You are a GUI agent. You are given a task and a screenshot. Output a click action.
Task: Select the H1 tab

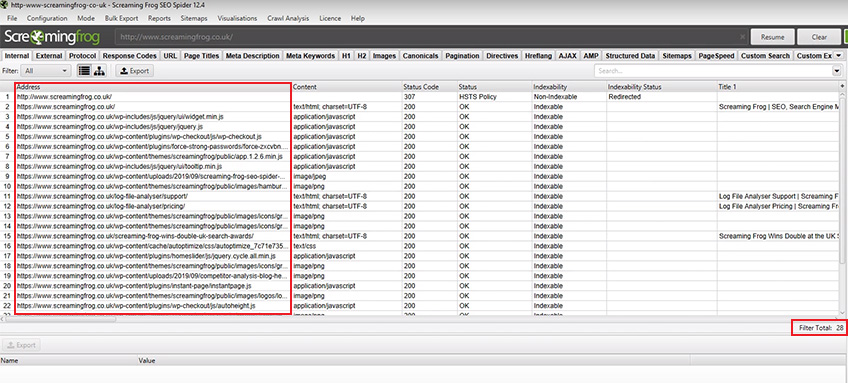(x=346, y=56)
